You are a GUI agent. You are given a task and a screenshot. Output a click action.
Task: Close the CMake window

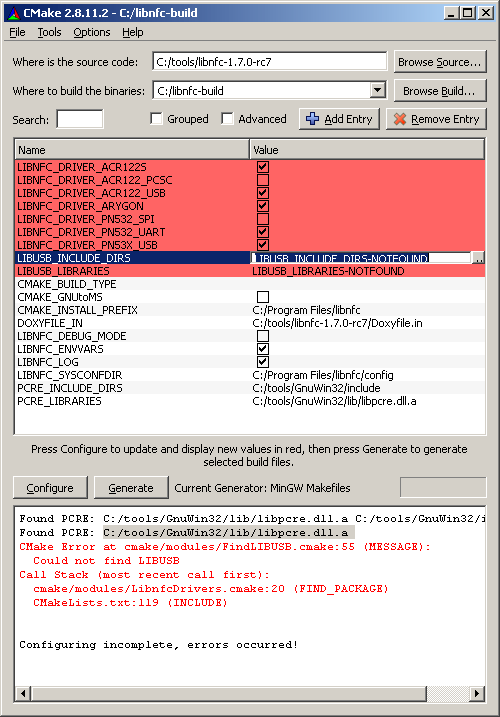click(x=485, y=13)
